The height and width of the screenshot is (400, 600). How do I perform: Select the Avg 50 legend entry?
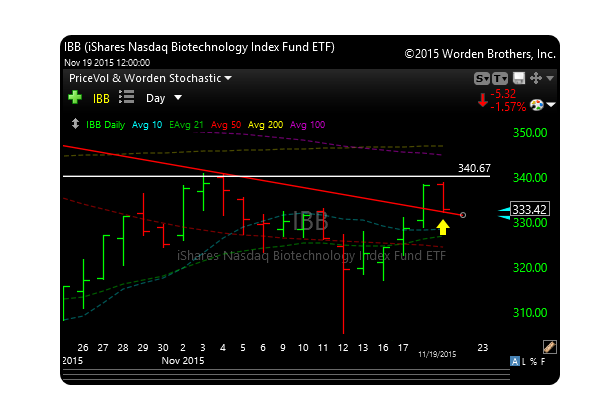click(x=226, y=125)
